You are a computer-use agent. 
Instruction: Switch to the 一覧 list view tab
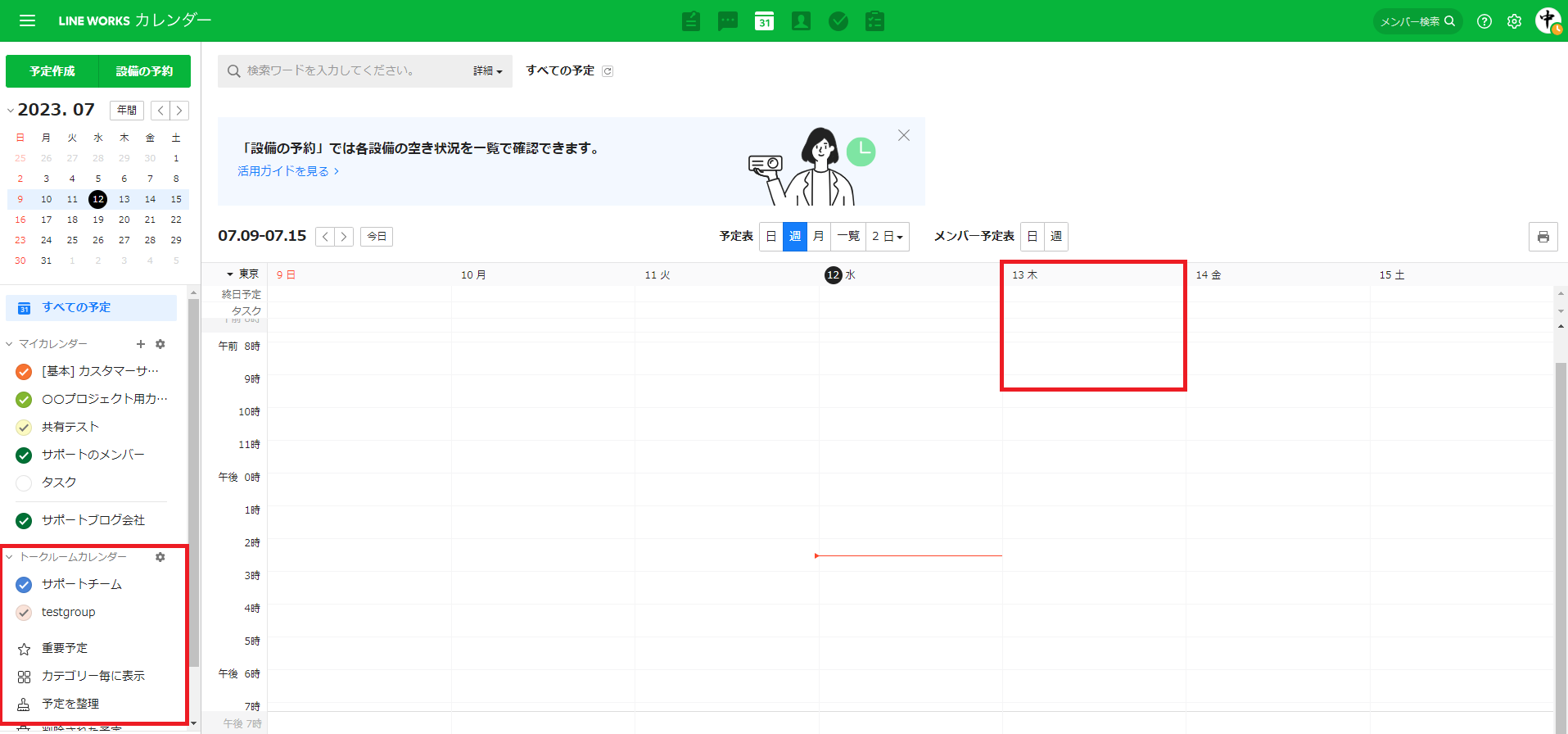pyautogui.click(x=848, y=237)
